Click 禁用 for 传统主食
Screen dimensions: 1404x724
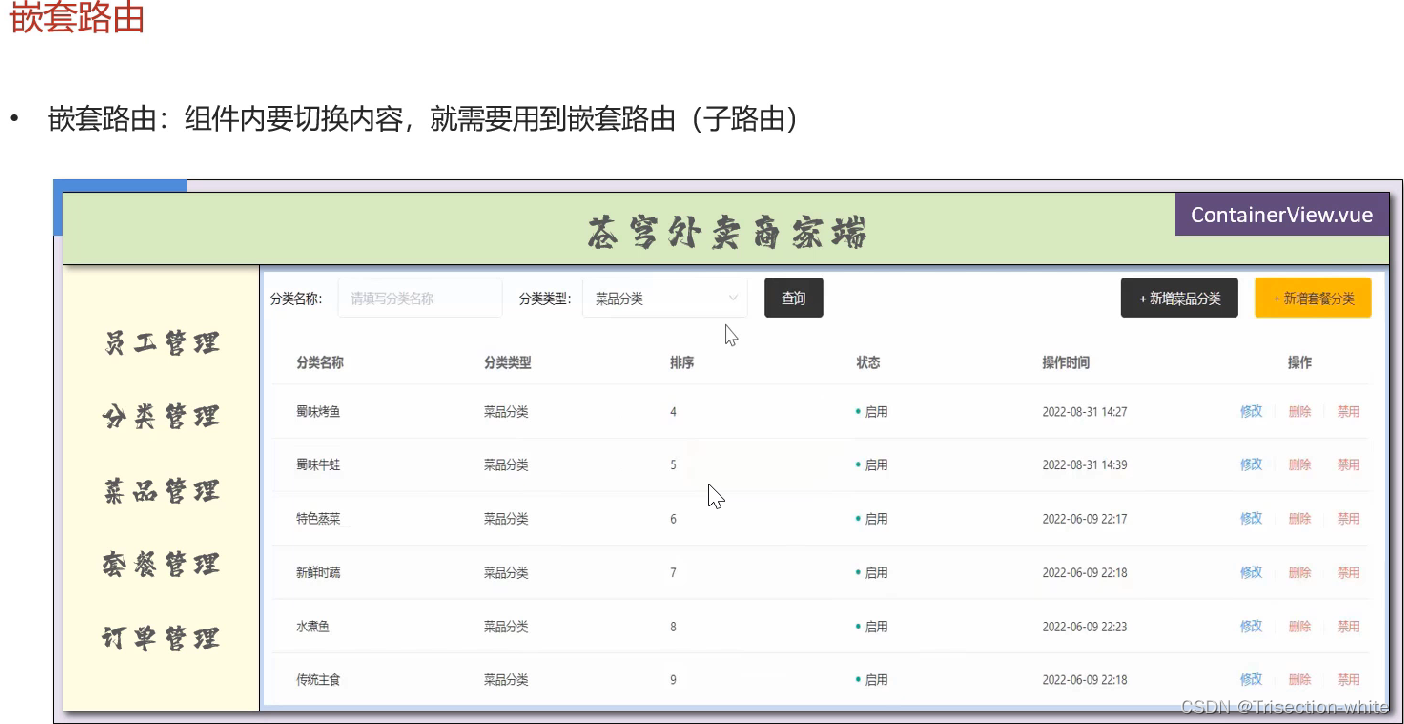[x=1349, y=679]
